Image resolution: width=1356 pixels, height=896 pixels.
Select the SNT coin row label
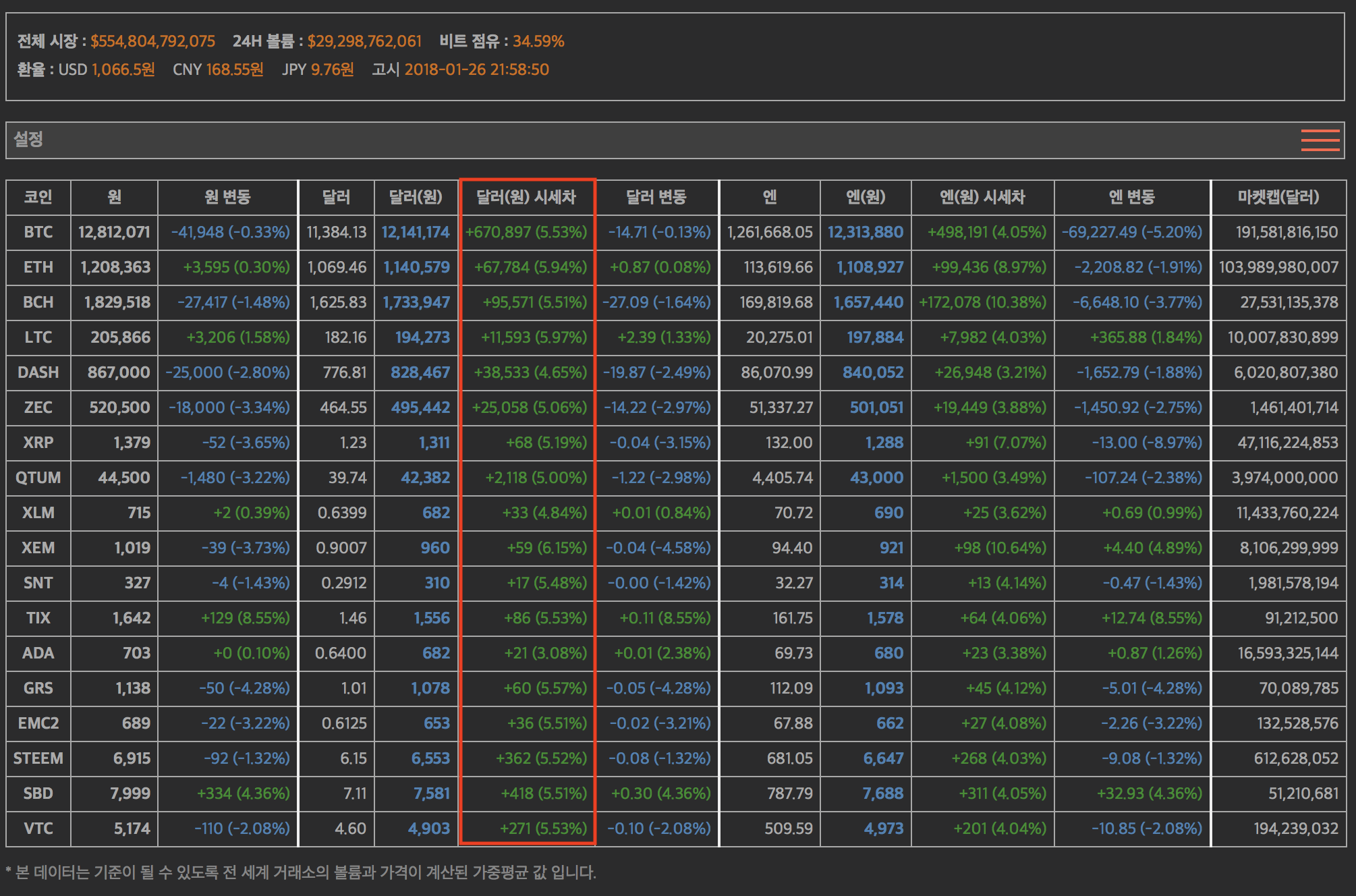click(38, 583)
